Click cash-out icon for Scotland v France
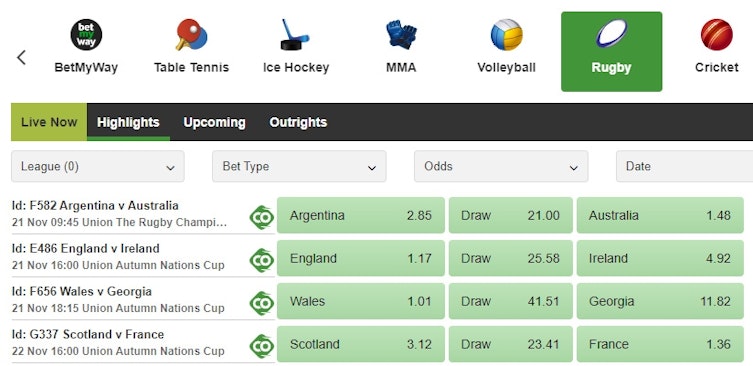The height and width of the screenshot is (366, 753). (x=262, y=346)
